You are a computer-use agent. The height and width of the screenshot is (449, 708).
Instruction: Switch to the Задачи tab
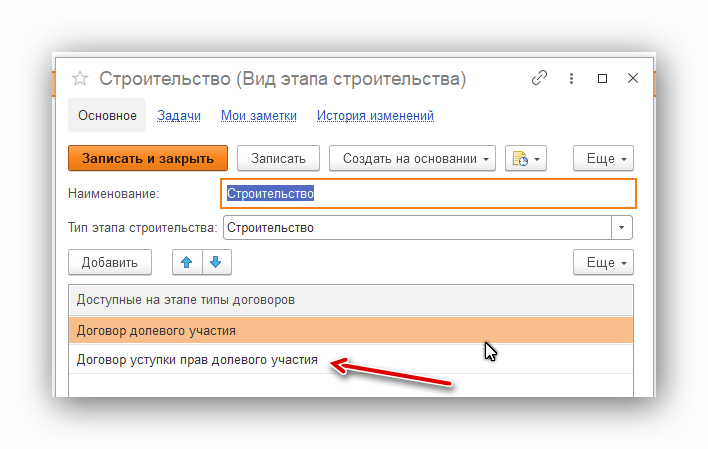click(179, 116)
